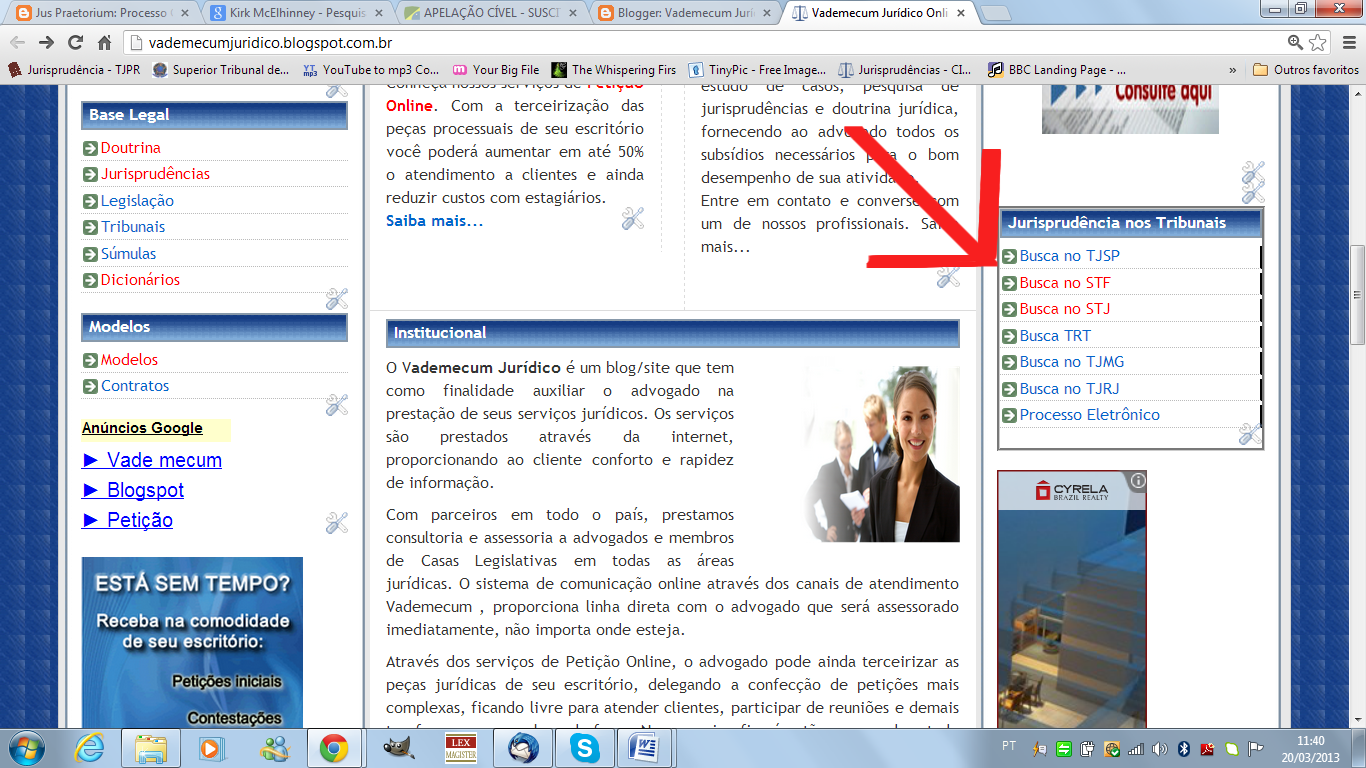Screen dimensions: 1366x768
Task: Open the Busca TRT link
Action: [1055, 336]
